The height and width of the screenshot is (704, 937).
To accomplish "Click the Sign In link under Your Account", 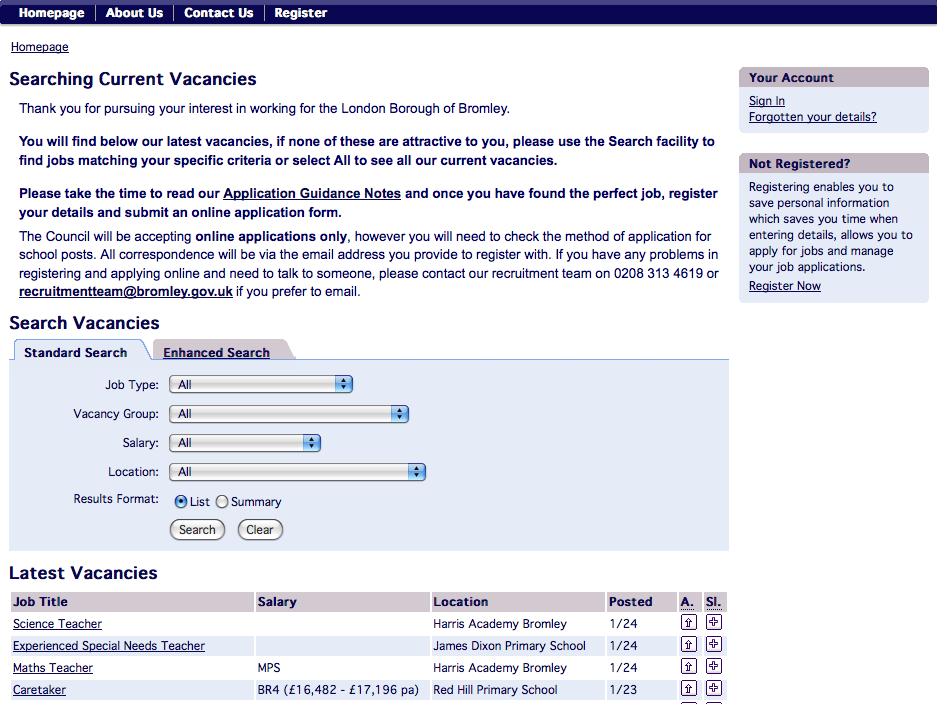I will [x=767, y=101].
